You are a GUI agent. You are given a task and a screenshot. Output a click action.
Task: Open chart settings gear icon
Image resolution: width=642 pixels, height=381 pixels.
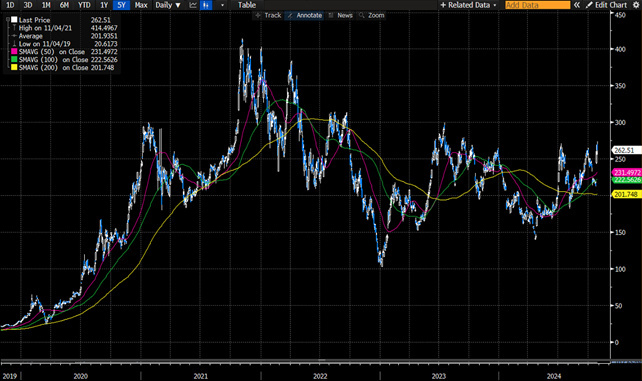pyautogui.click(x=636, y=5)
